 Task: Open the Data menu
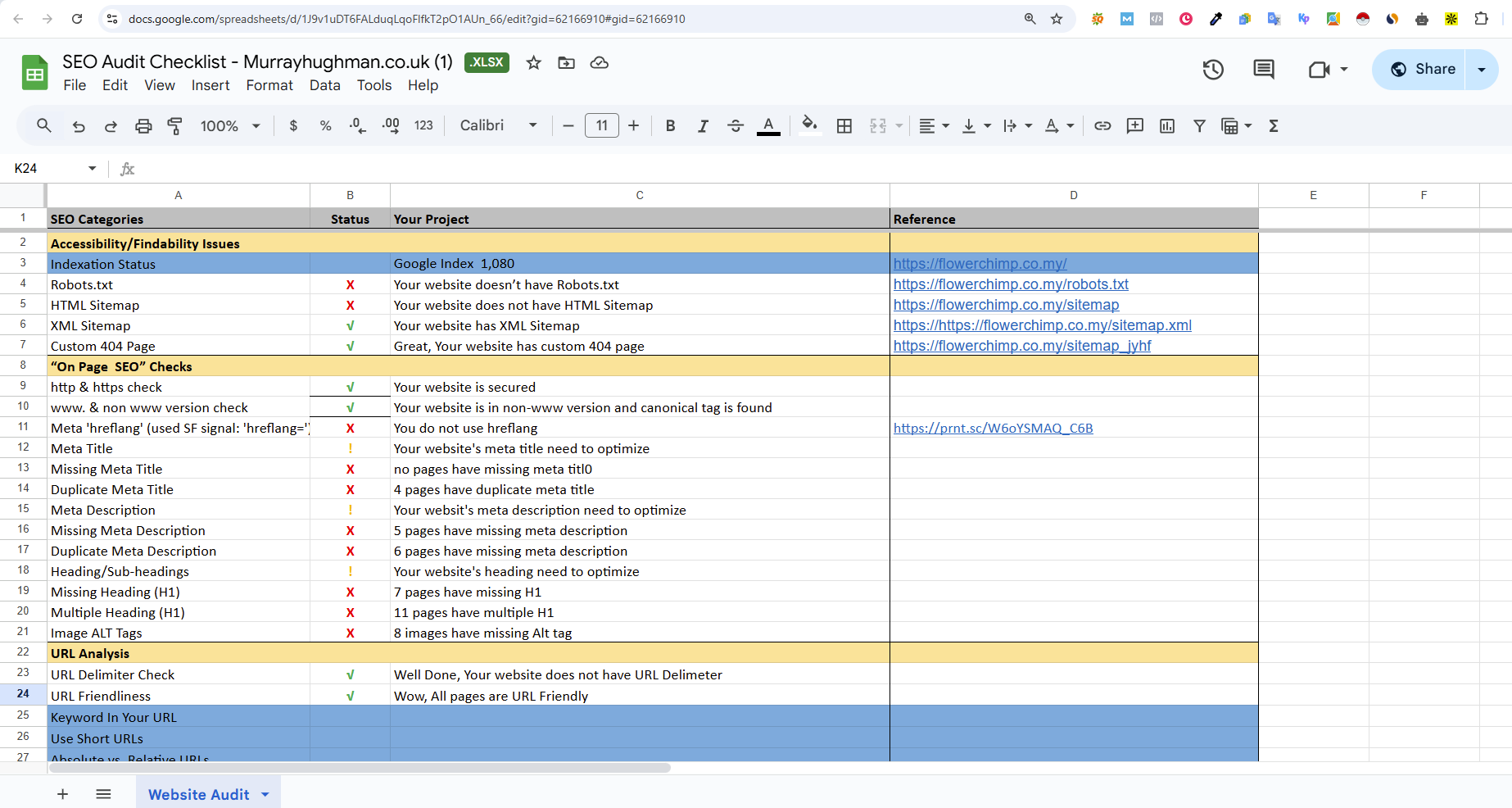[324, 85]
